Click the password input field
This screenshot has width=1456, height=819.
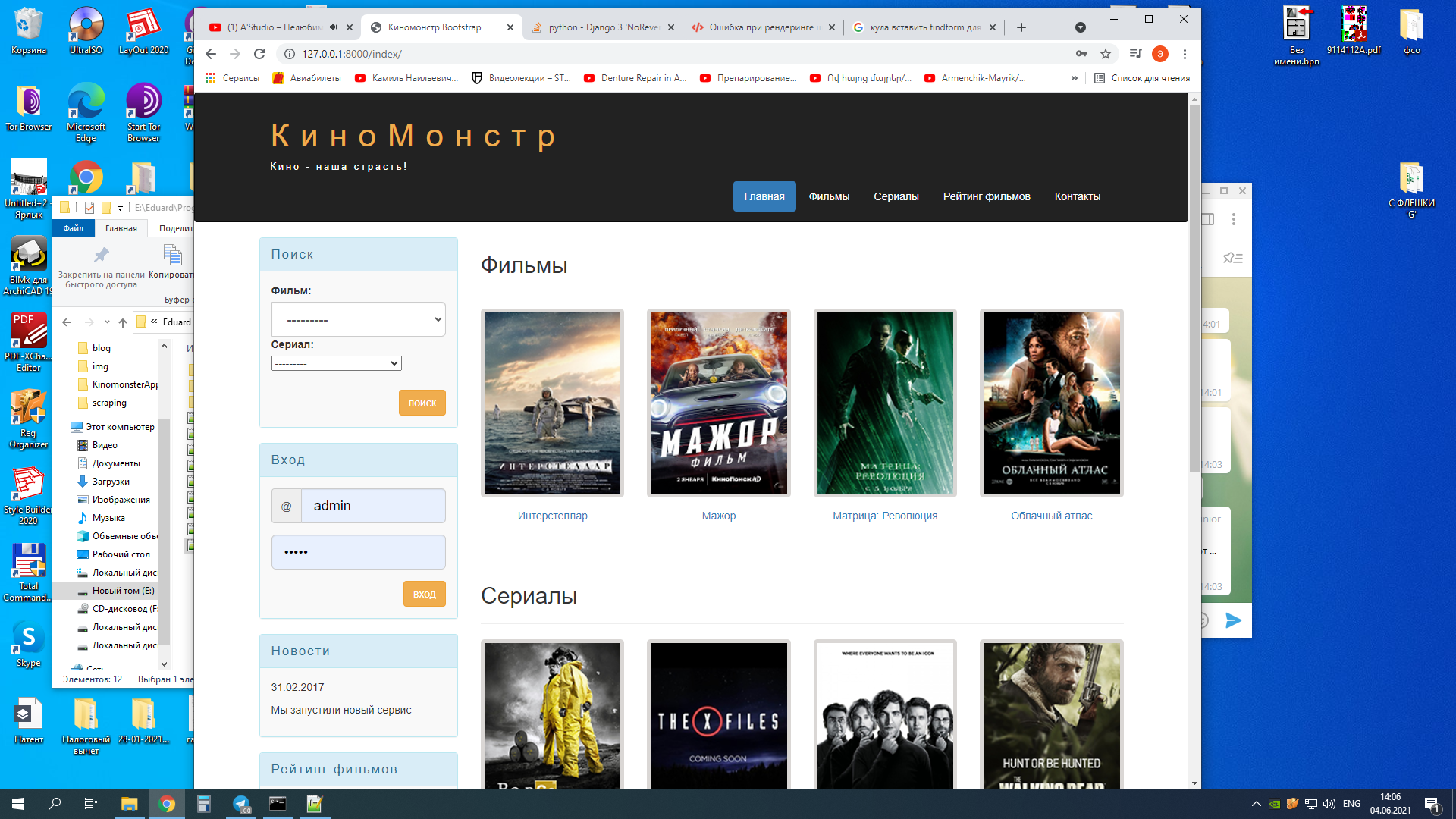[358, 552]
